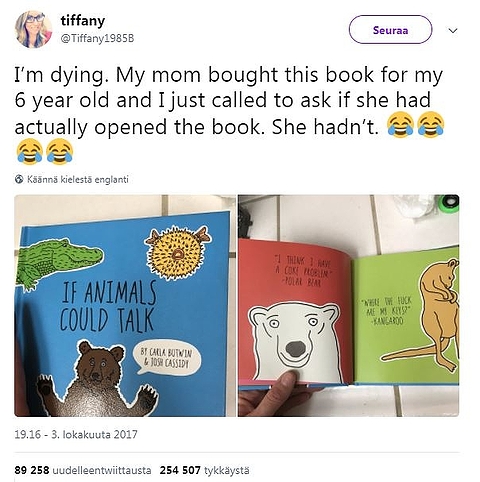
Task: Click the tweet timestamp 19.16 - 3. lokakuuta 2017
Action: click(76, 435)
